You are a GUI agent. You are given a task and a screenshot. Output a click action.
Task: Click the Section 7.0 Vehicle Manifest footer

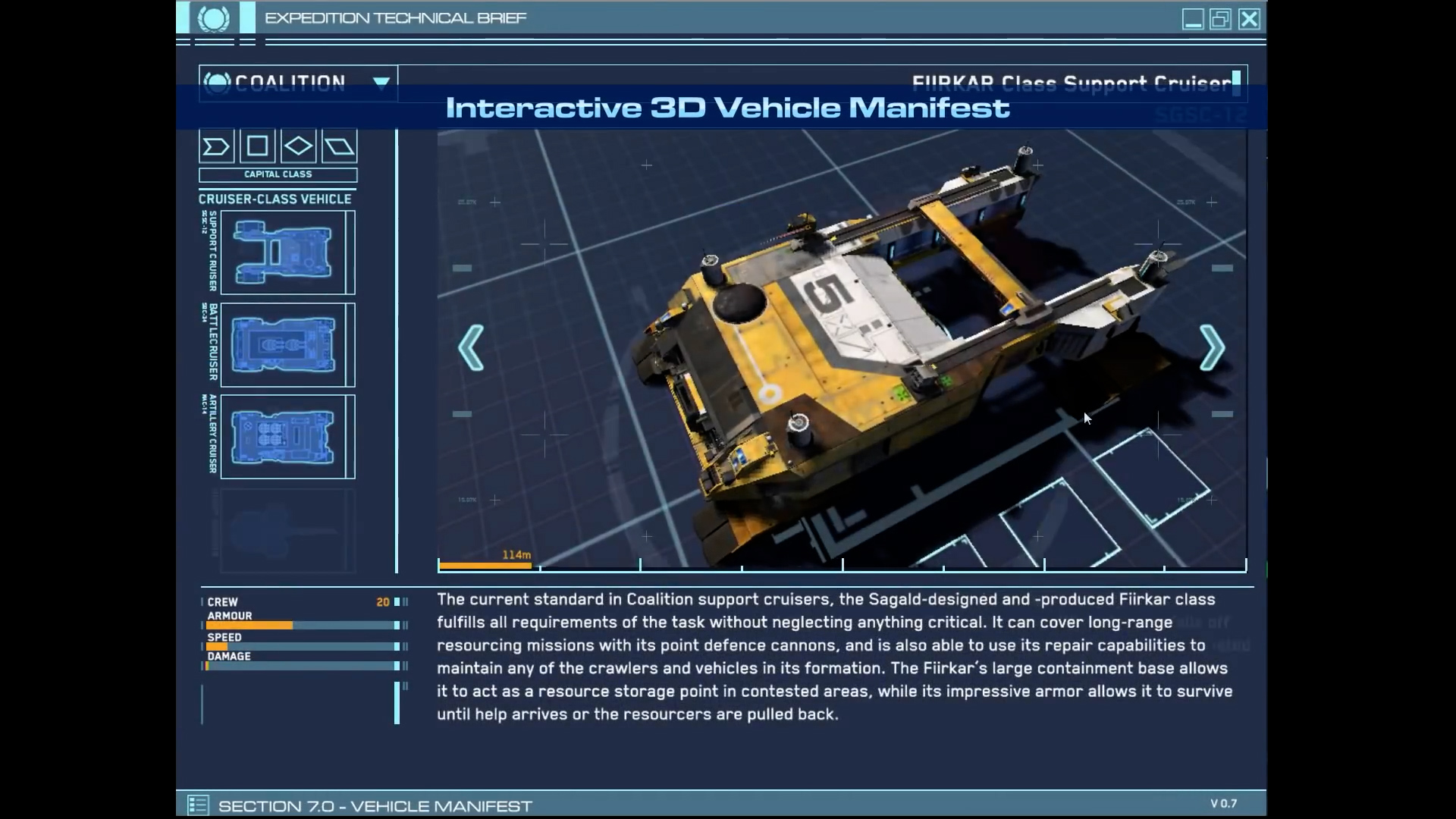pyautogui.click(x=375, y=806)
